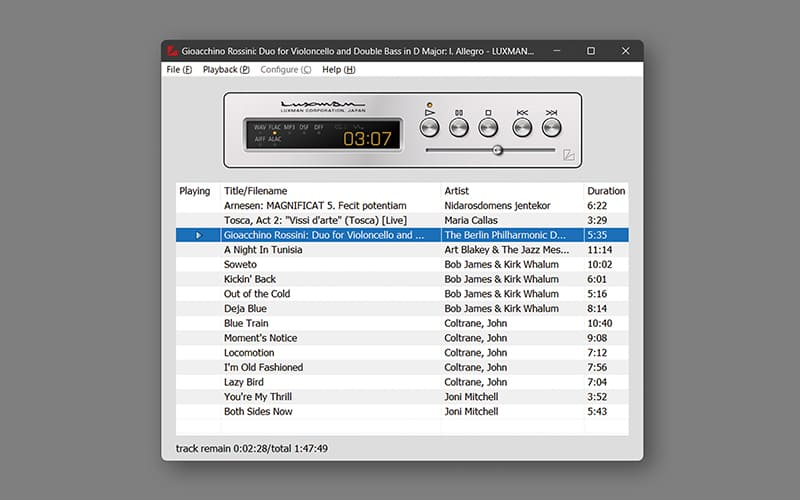This screenshot has height=500, width=800.
Task: Click the Luxman logo on the player panel
Action: 323,106
